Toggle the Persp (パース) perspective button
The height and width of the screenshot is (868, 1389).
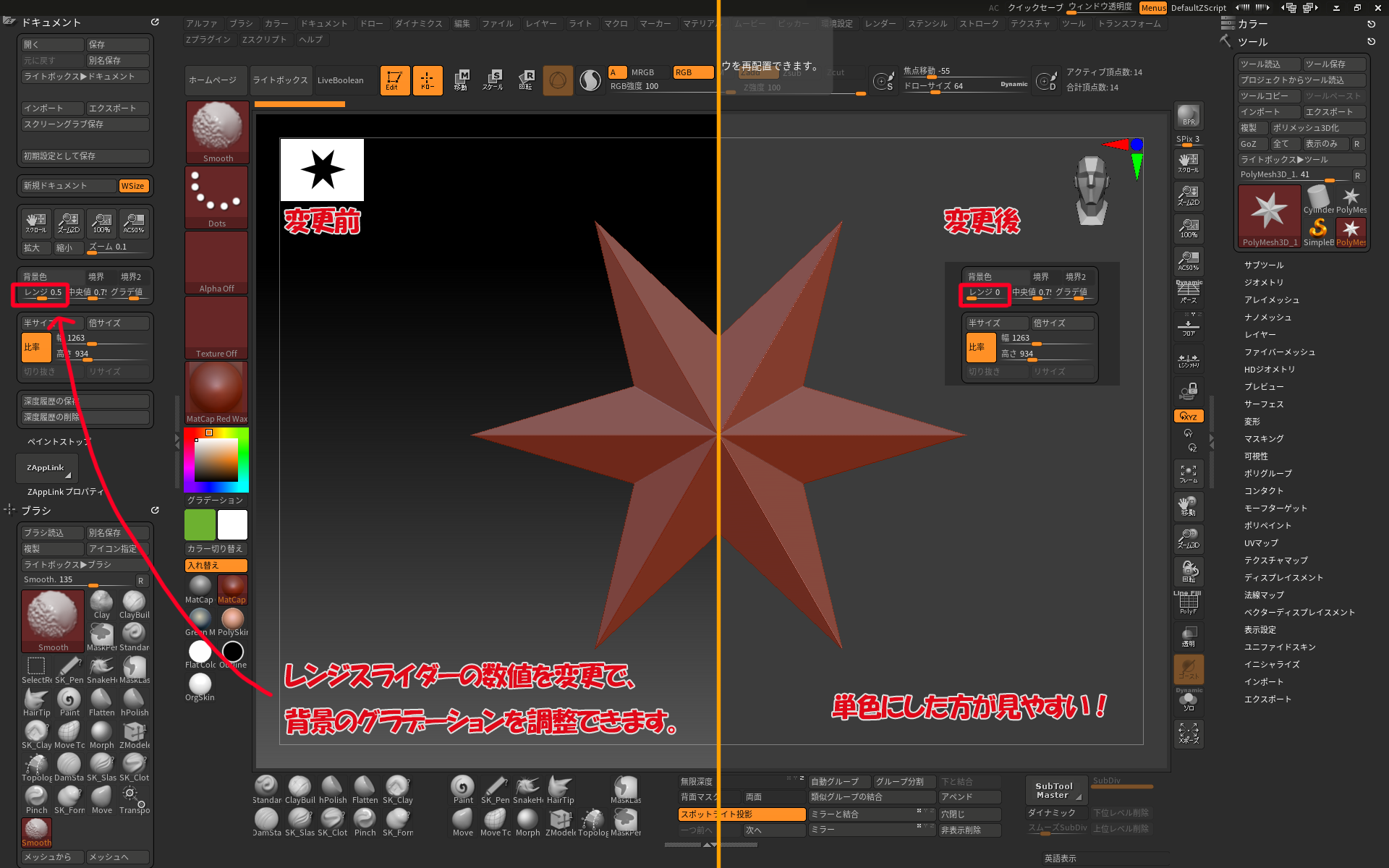pos(1189,292)
